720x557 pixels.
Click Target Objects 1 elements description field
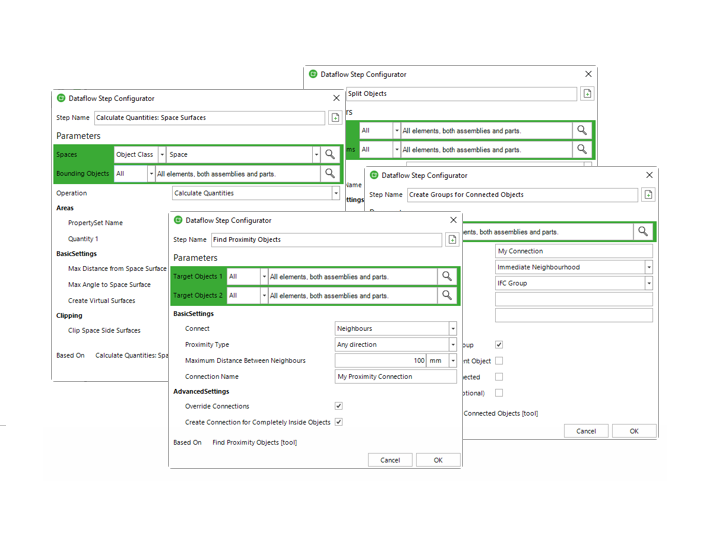tap(353, 276)
